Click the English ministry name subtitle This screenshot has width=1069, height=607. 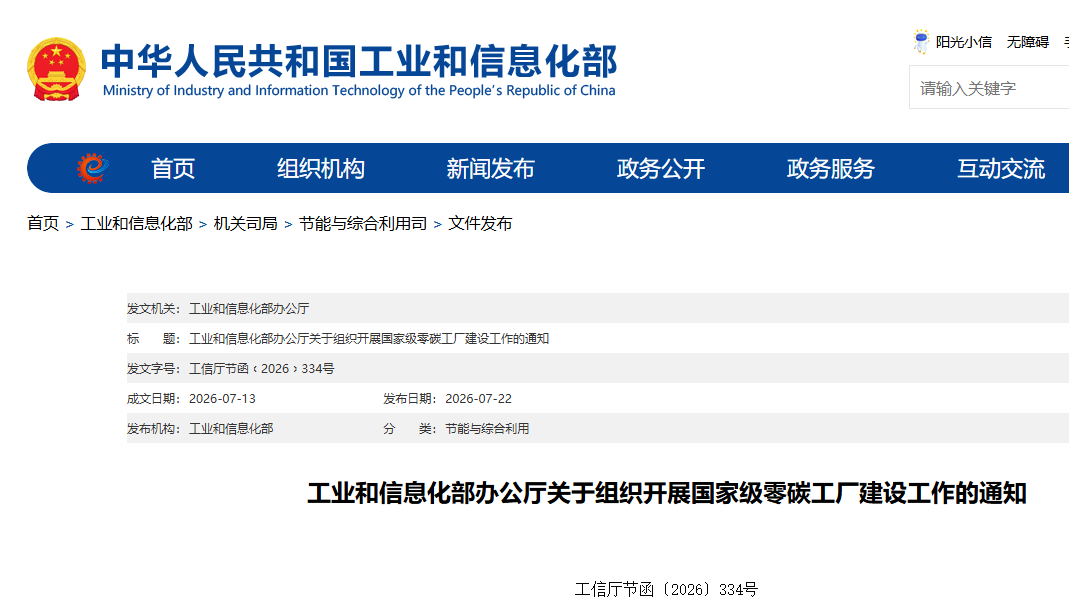click(359, 91)
